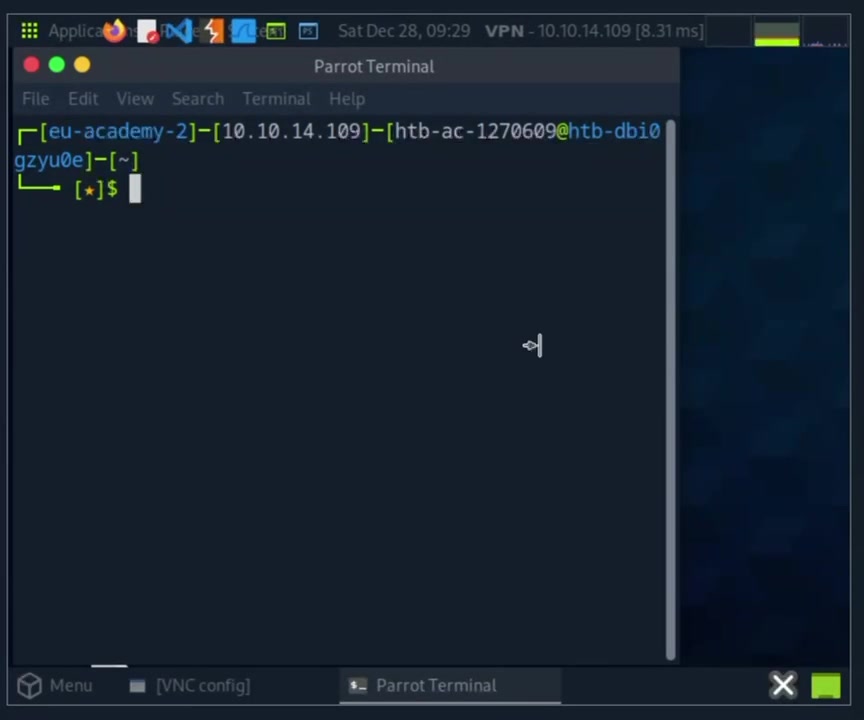
Task: Click the date and time clock
Action: [x=404, y=31]
